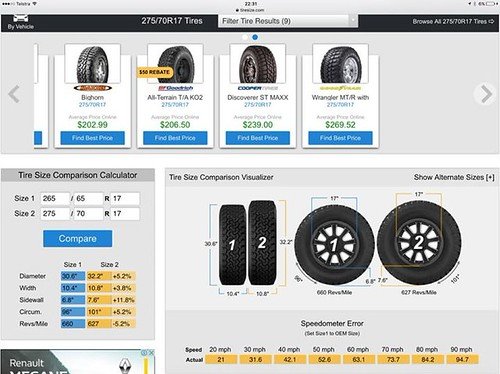500x374 pixels.
Task: Tap the Wi-Fi status icon
Action: [x=34, y=4]
